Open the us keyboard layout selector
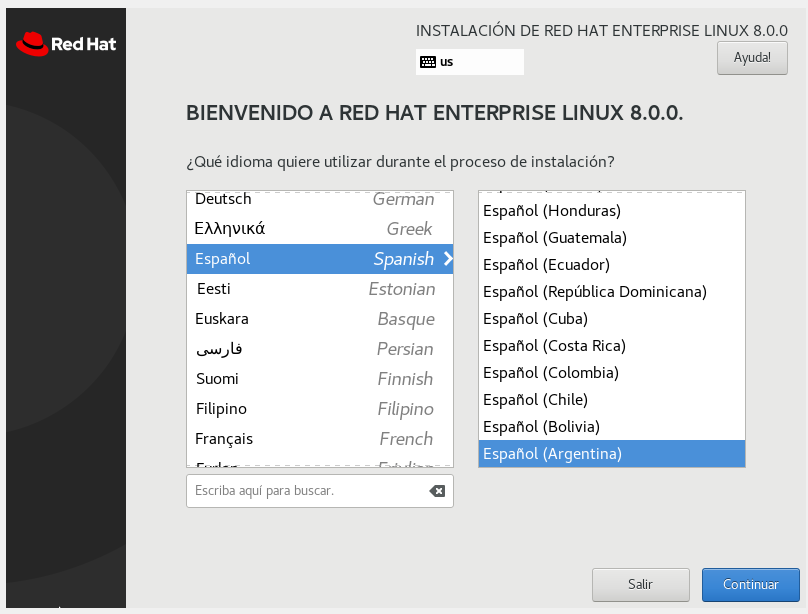The height and width of the screenshot is (614, 808). 469,62
